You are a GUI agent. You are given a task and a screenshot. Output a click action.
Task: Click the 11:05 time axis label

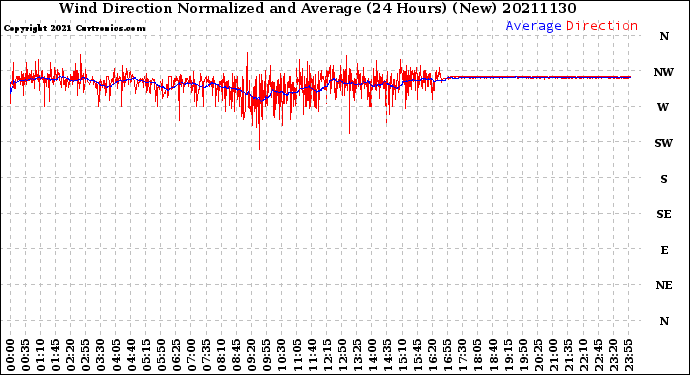tap(297, 355)
